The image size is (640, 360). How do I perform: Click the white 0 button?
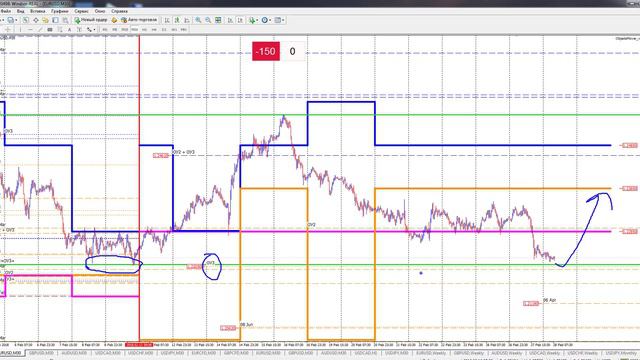[x=292, y=51]
